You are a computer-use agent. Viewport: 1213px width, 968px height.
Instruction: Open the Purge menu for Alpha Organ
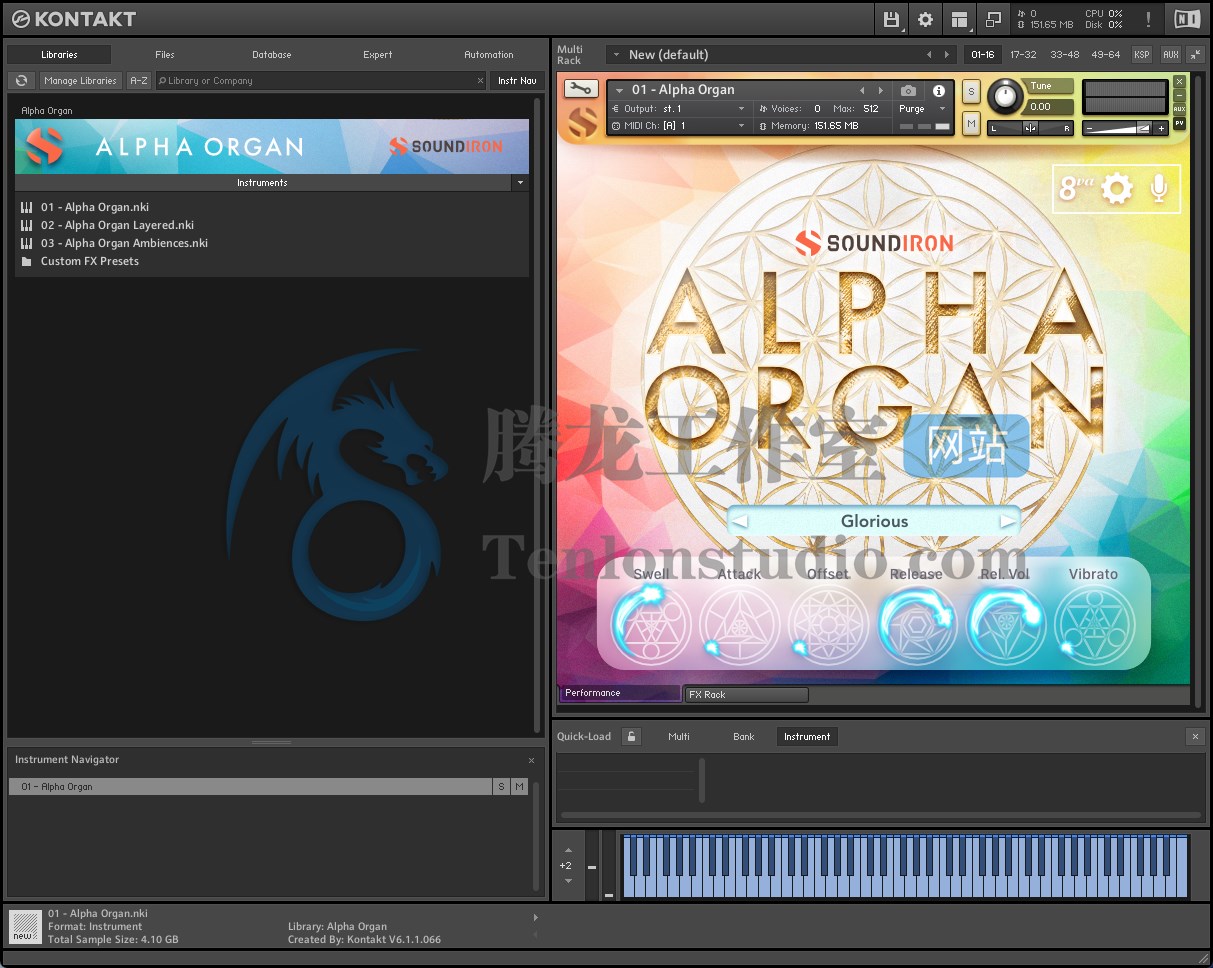(916, 109)
